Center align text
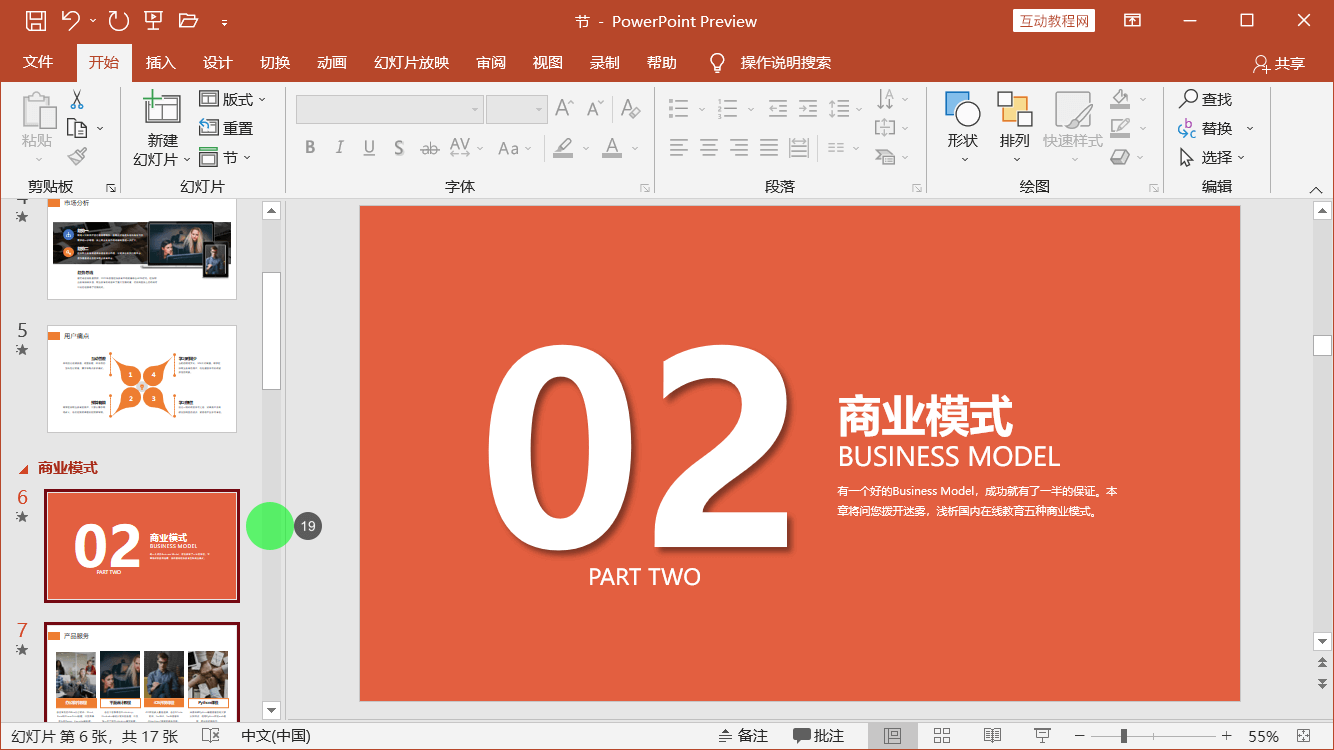The width and height of the screenshot is (1334, 750). [709, 148]
